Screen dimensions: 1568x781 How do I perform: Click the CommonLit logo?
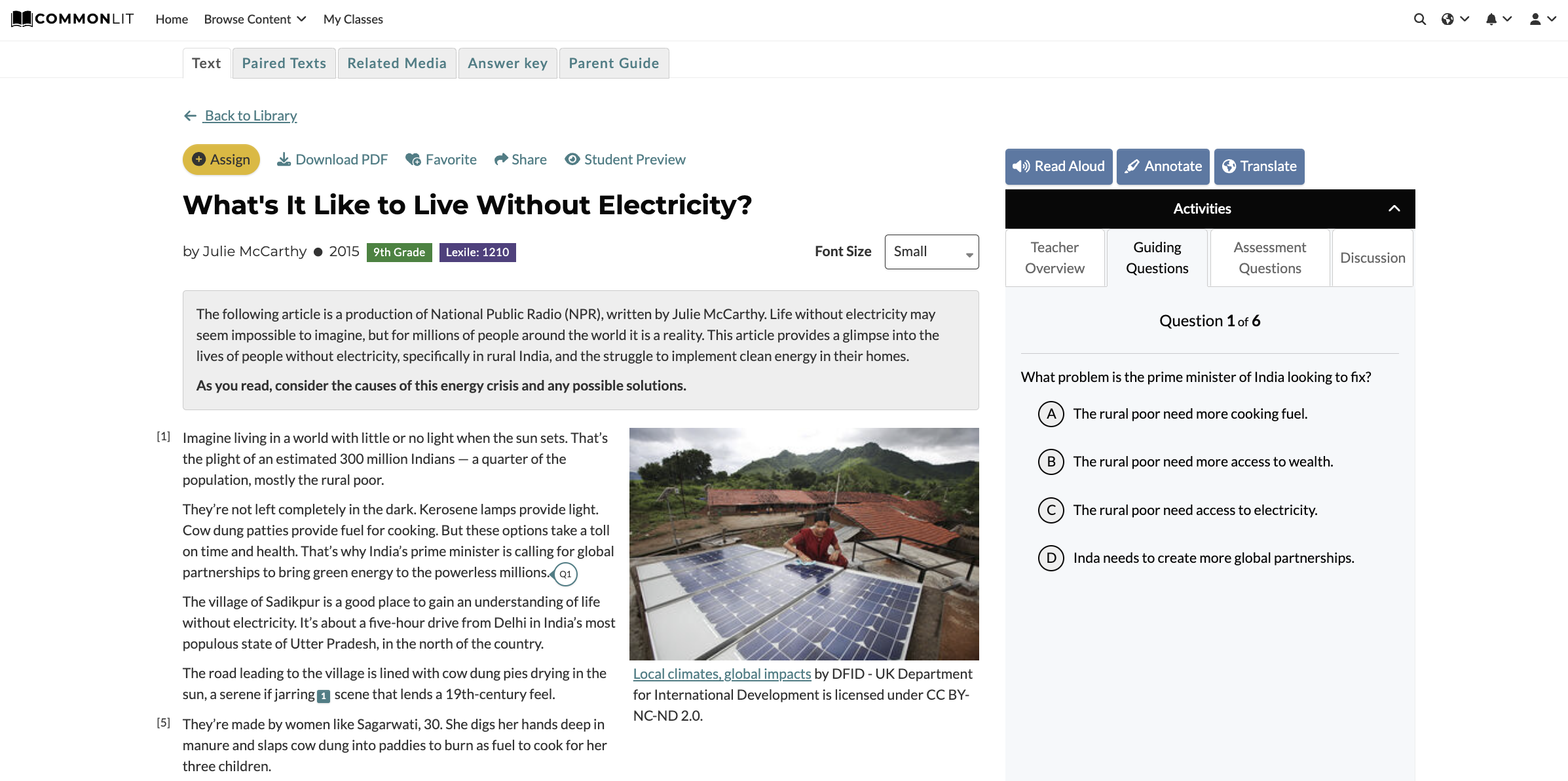click(72, 19)
